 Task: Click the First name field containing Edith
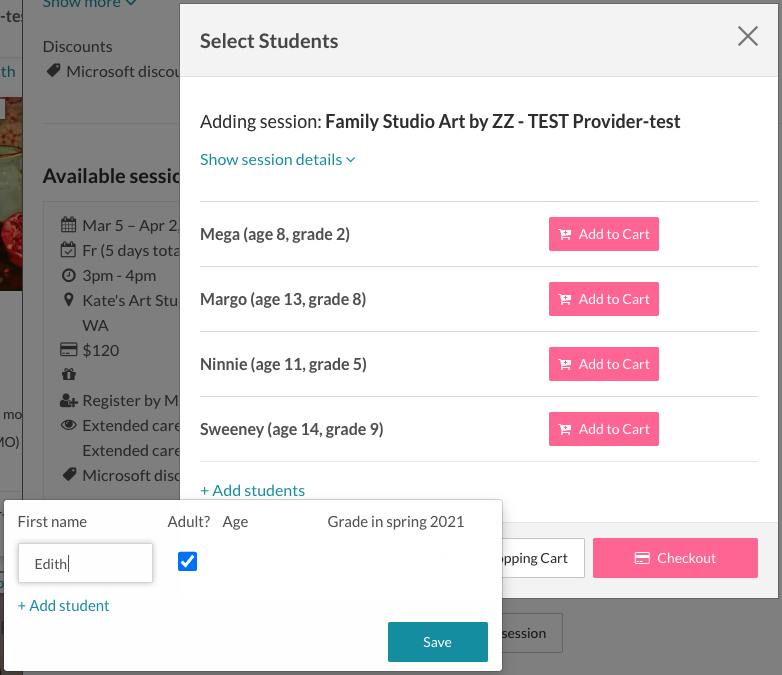click(85, 563)
